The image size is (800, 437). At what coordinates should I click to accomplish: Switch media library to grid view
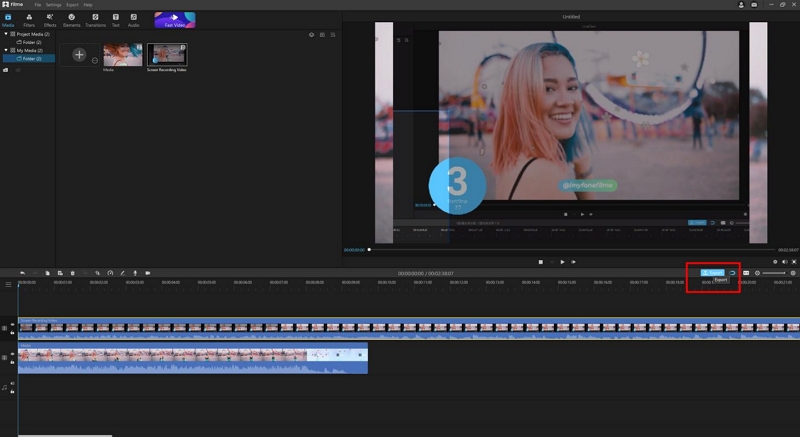pos(322,35)
